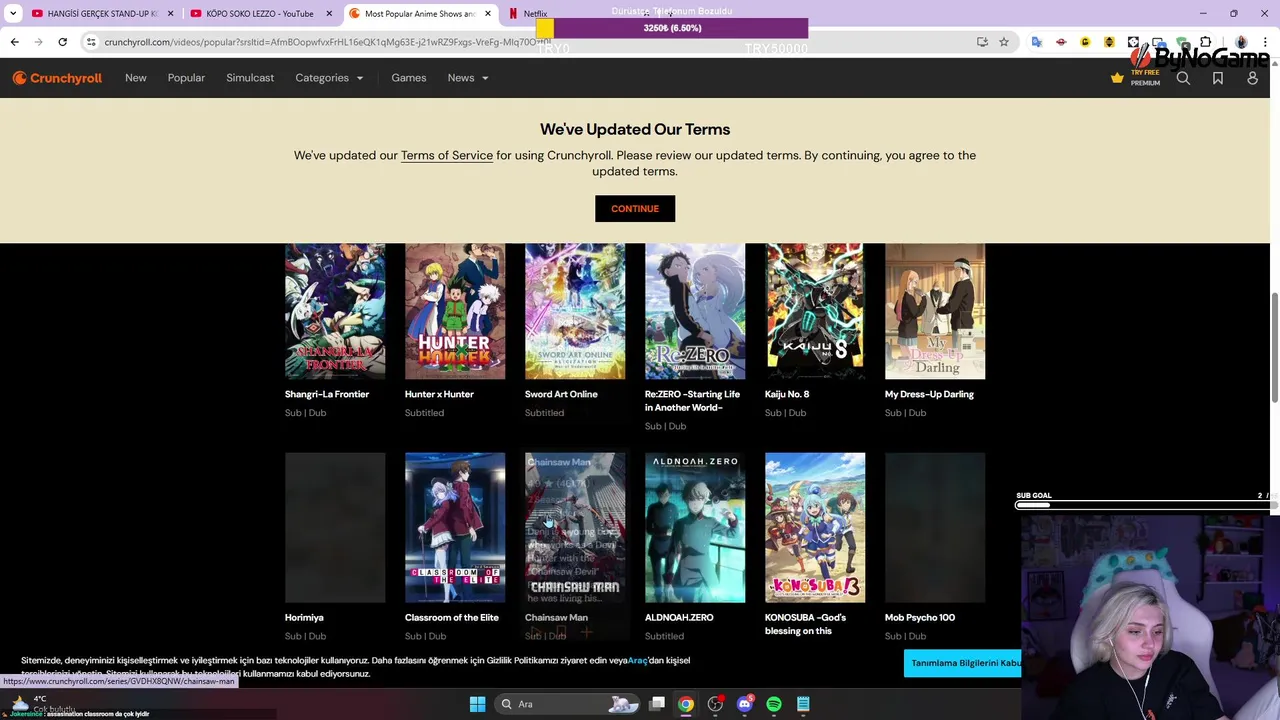Open the account profile icon
The height and width of the screenshot is (720, 1280).
tap(1252, 78)
